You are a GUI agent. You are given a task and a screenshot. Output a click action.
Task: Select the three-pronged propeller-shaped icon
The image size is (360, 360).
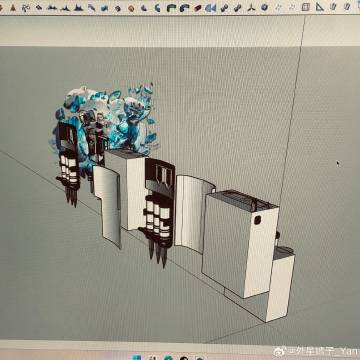click(x=251, y=8)
